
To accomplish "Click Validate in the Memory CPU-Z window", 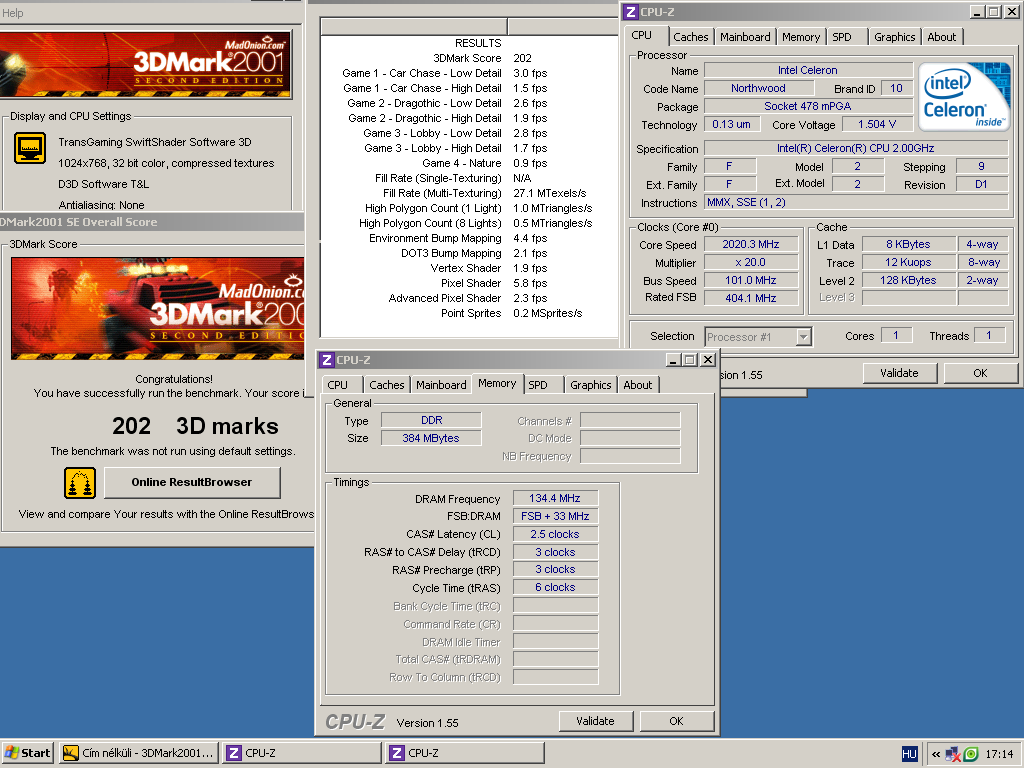I will [x=596, y=721].
